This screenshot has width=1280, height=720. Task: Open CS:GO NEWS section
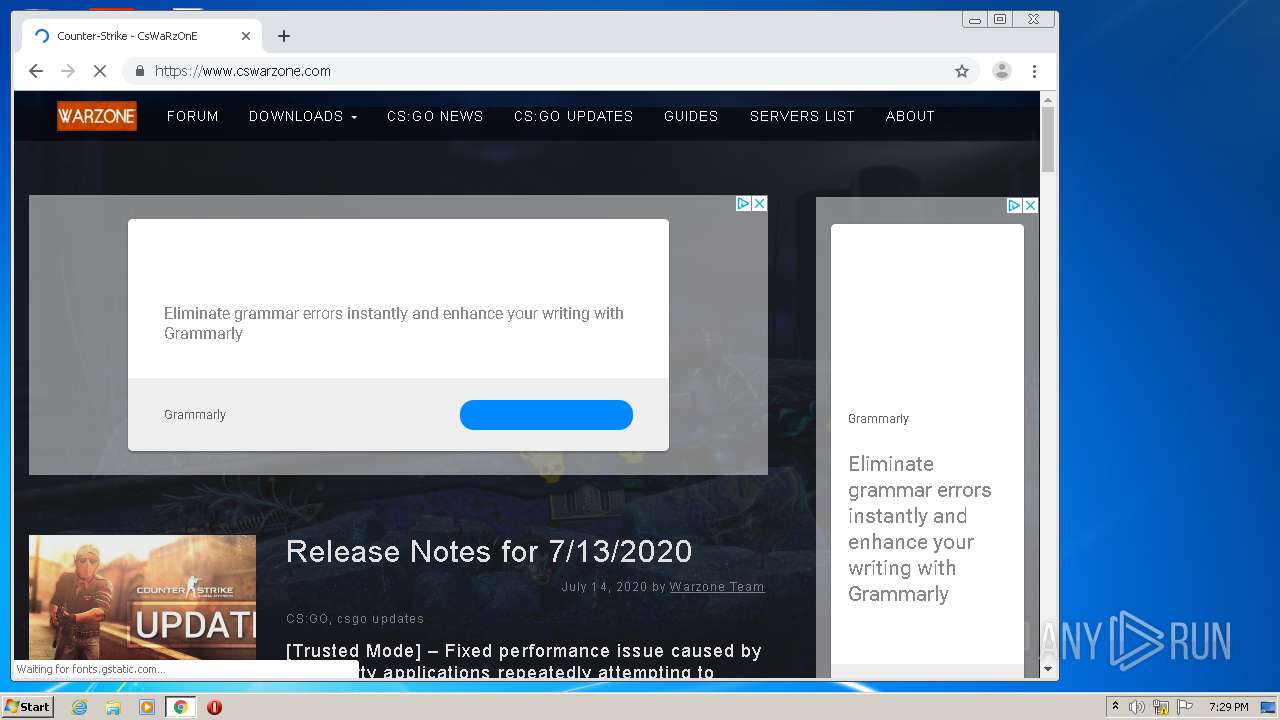[435, 116]
